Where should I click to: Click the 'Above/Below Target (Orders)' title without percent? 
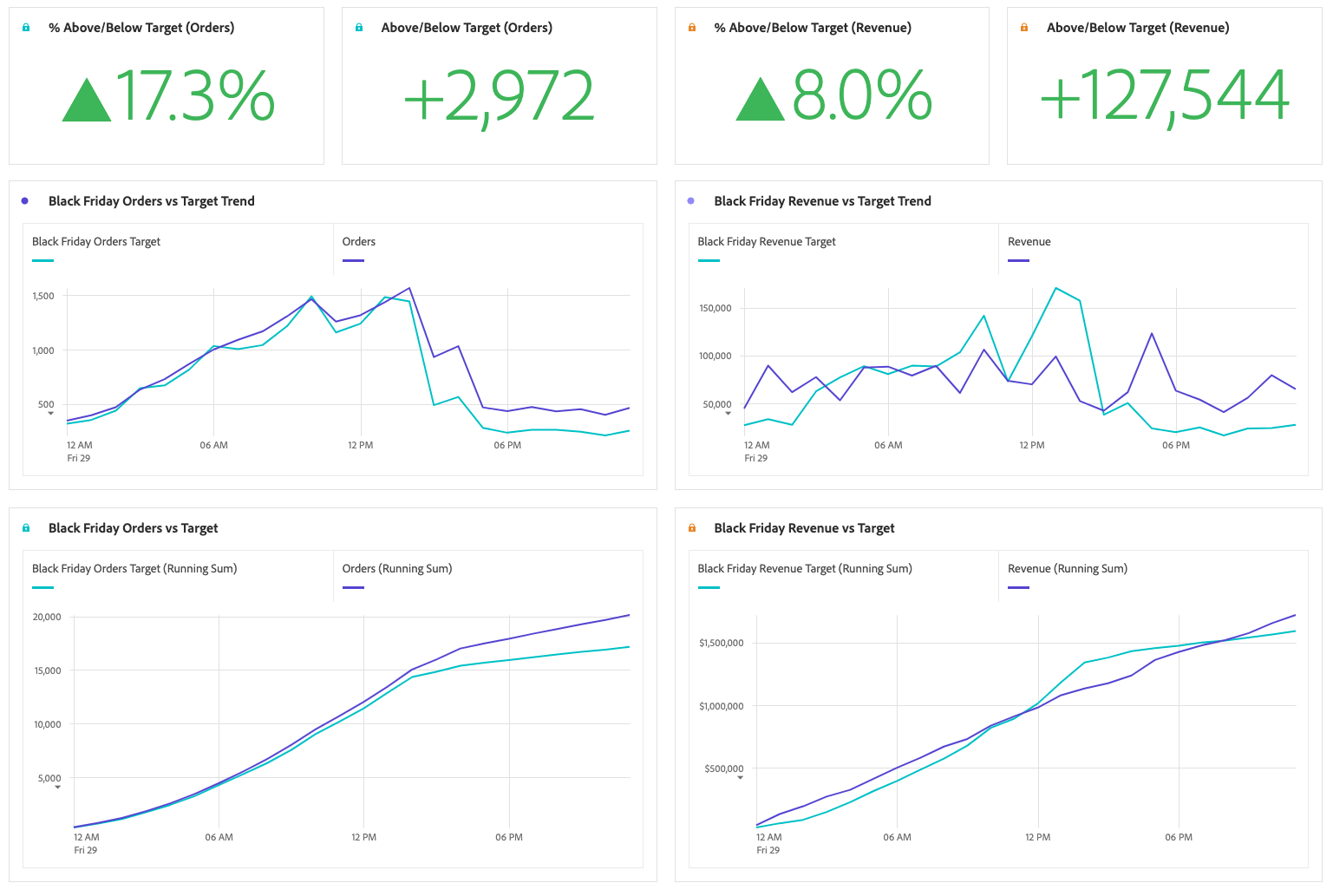tap(467, 28)
